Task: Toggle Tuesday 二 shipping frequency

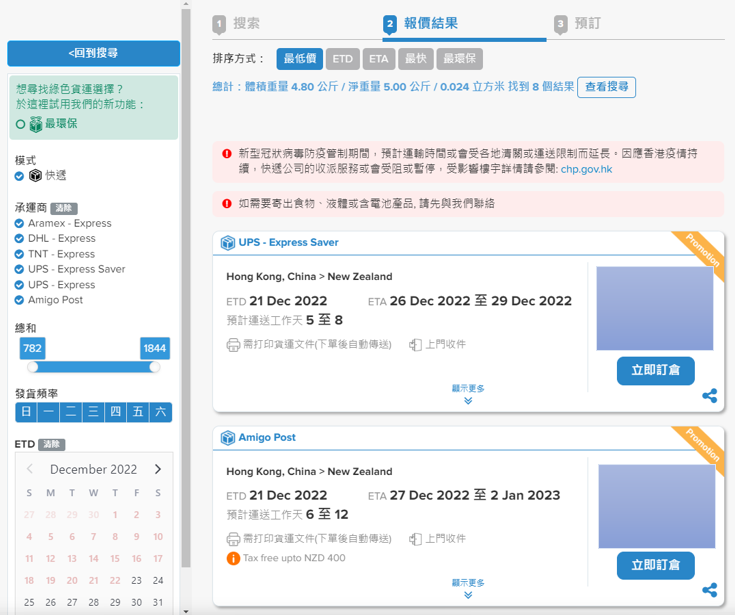Action: click(71, 412)
